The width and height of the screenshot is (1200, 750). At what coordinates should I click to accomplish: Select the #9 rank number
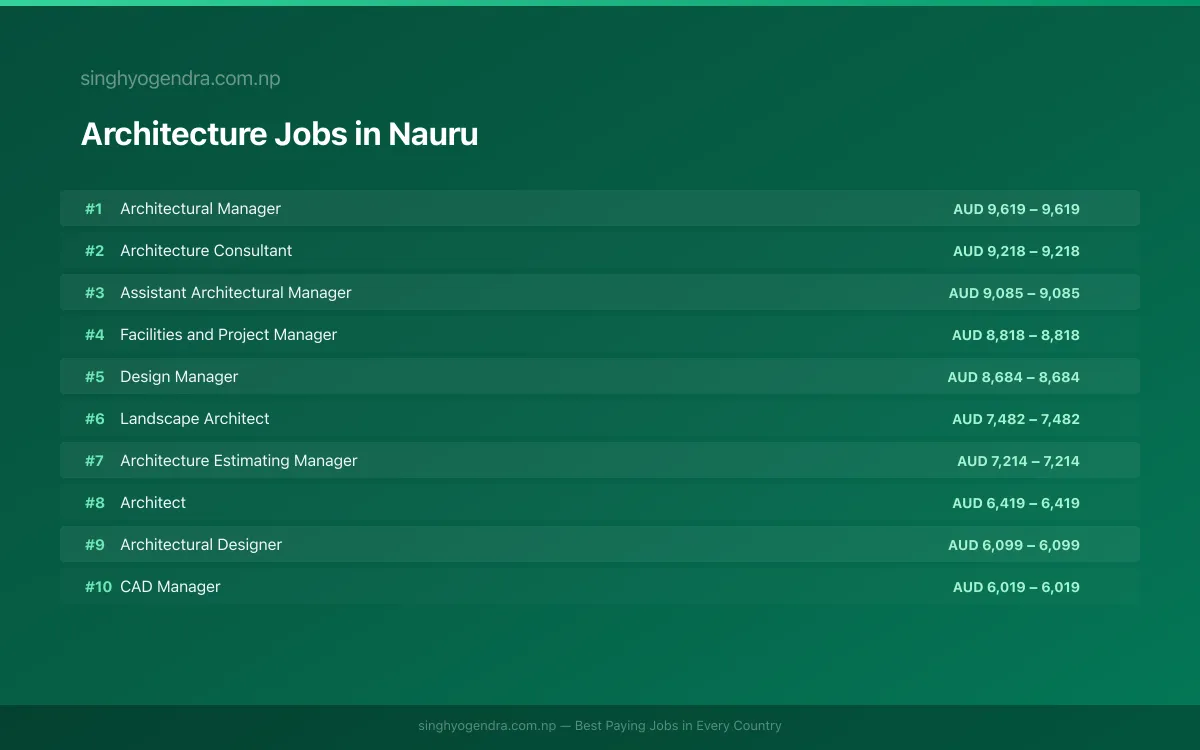94,545
